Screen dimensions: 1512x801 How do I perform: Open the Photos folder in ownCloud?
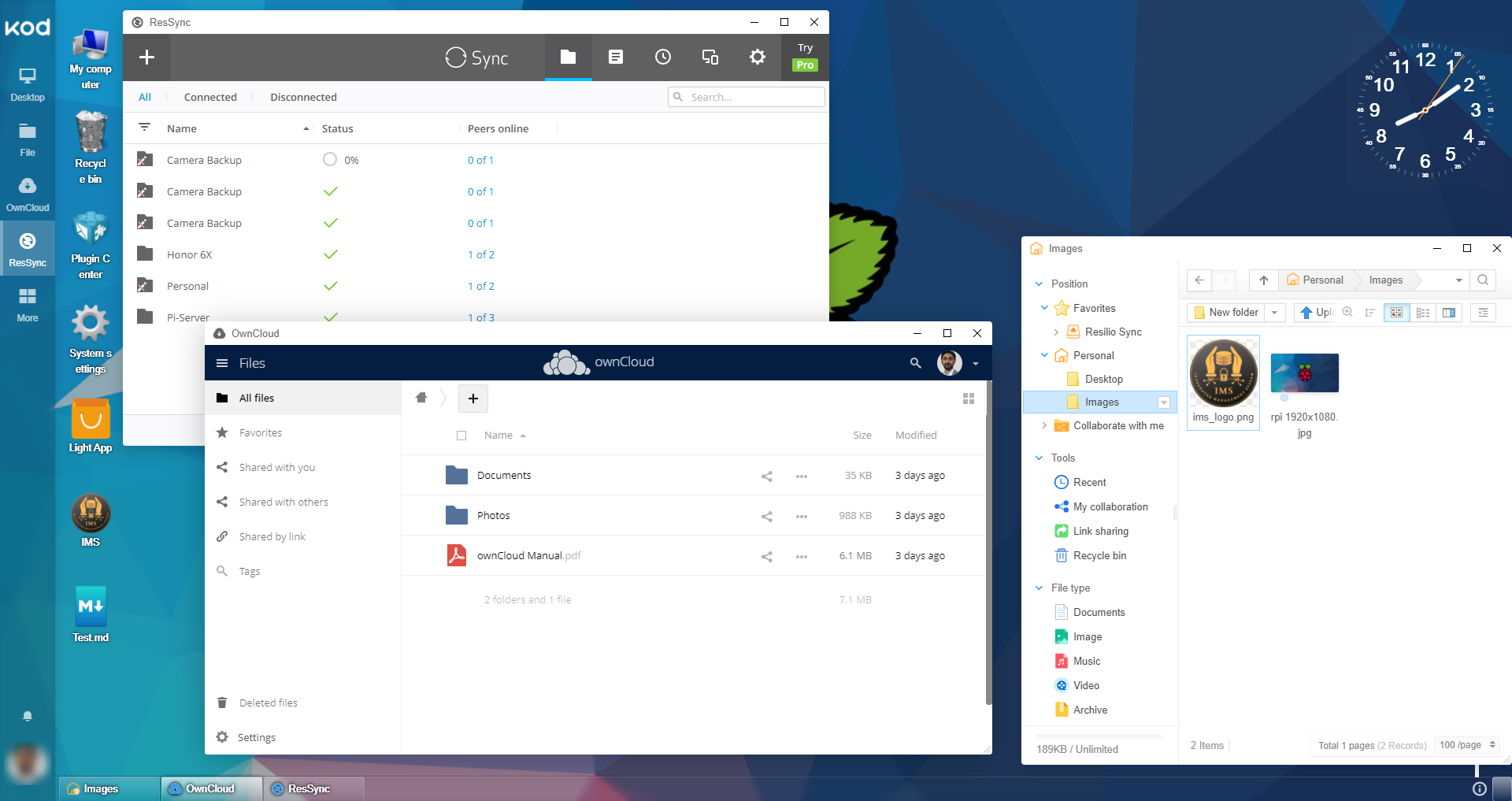pos(493,515)
